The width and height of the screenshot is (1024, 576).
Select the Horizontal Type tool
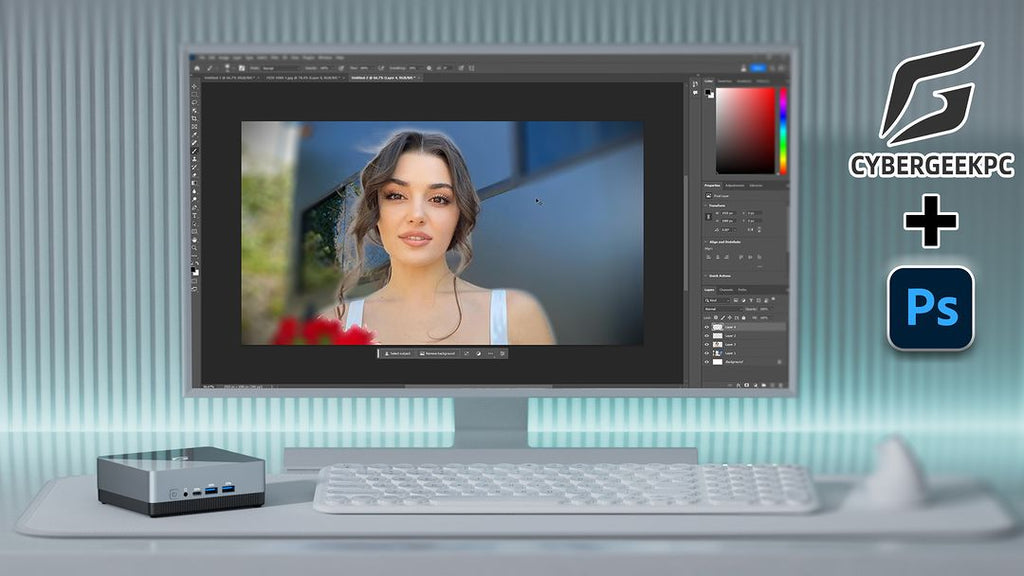click(195, 215)
